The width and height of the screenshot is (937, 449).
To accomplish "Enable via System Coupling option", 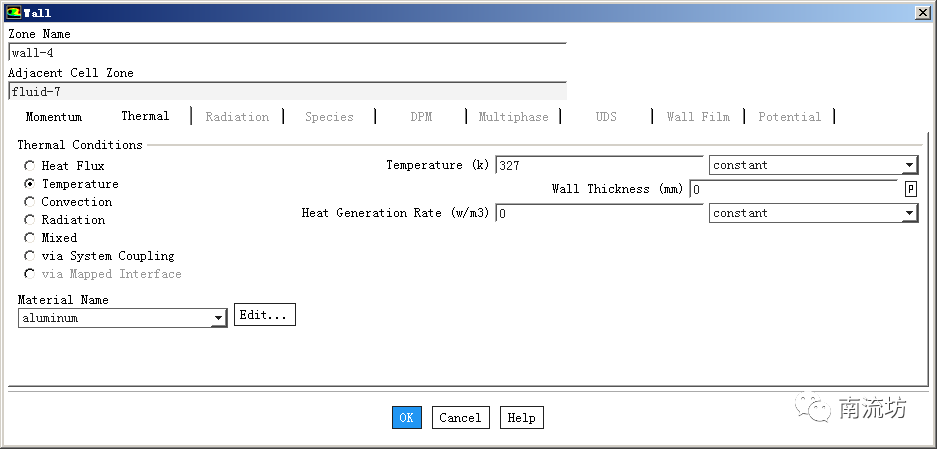I will pos(30,256).
